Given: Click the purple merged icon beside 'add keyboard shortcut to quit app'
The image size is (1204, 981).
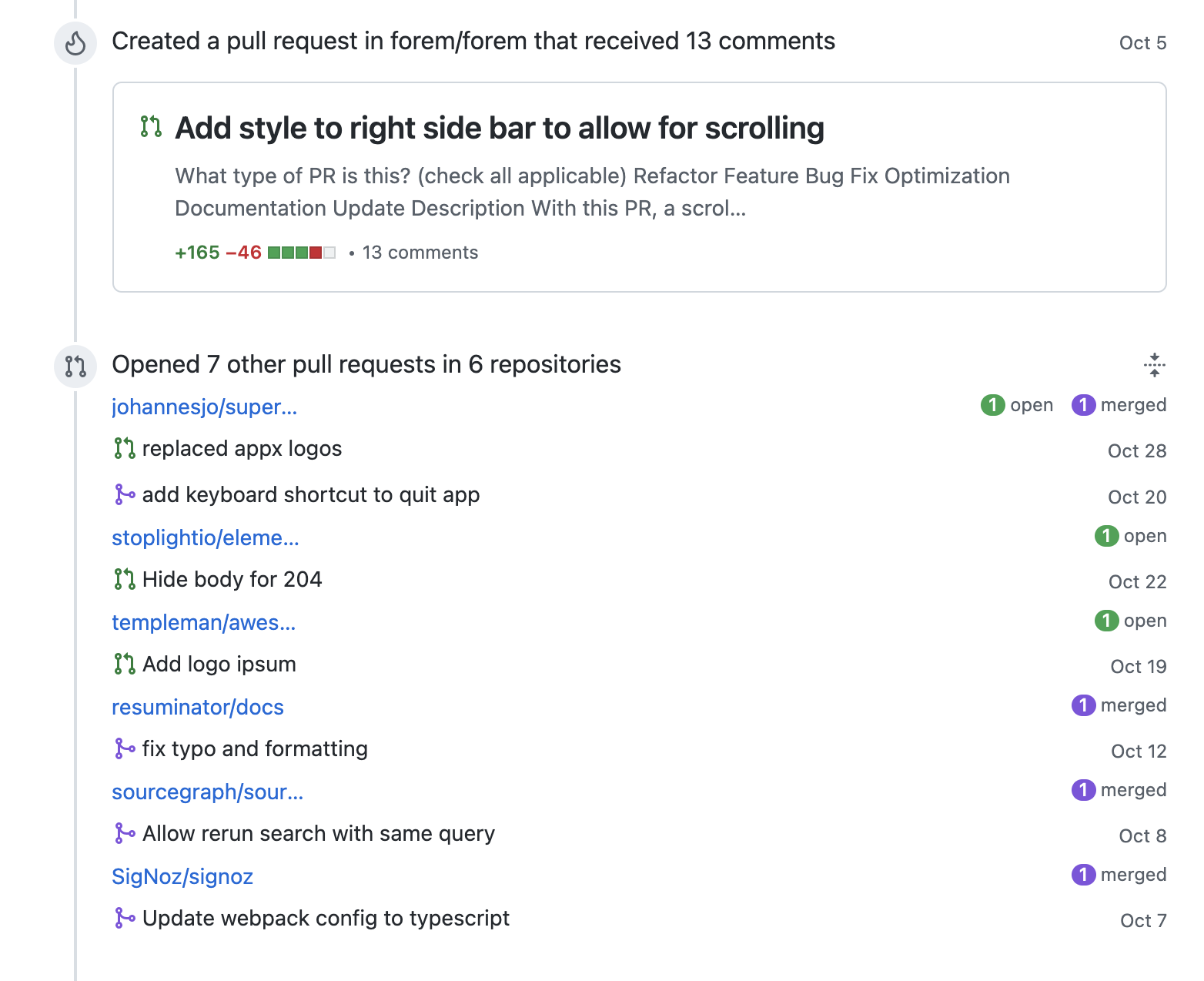Looking at the screenshot, I should tap(124, 494).
